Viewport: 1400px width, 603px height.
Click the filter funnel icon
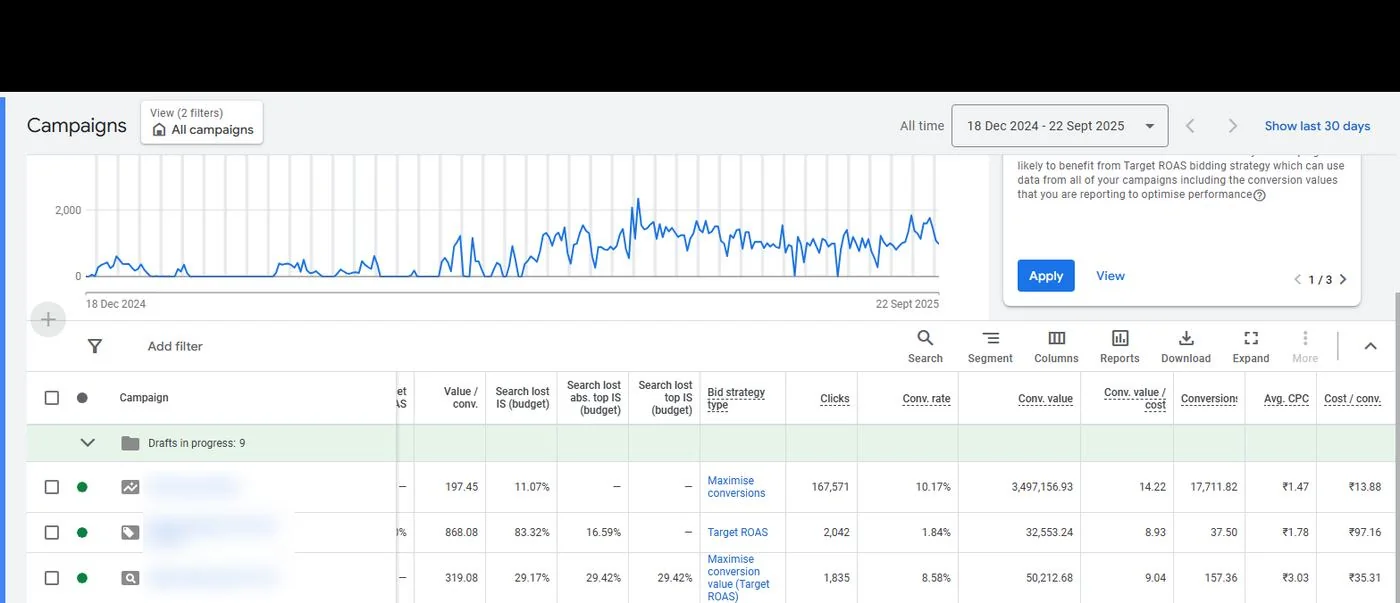95,346
